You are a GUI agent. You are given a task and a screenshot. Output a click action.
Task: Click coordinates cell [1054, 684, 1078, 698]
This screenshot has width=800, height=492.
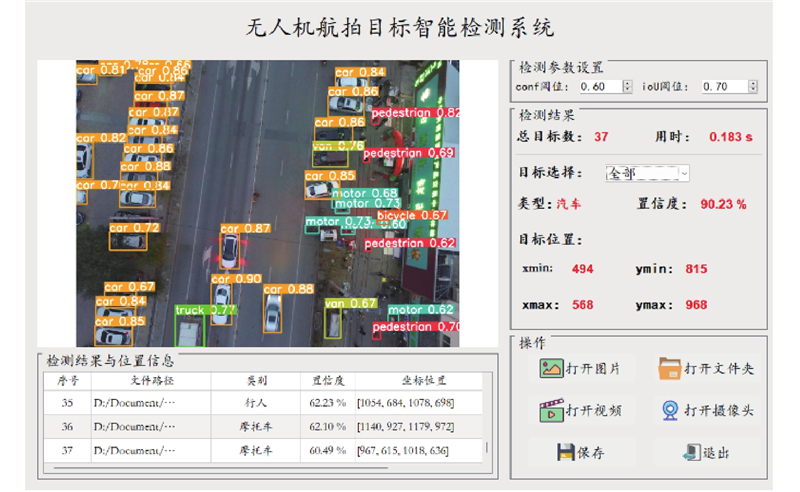418,403
